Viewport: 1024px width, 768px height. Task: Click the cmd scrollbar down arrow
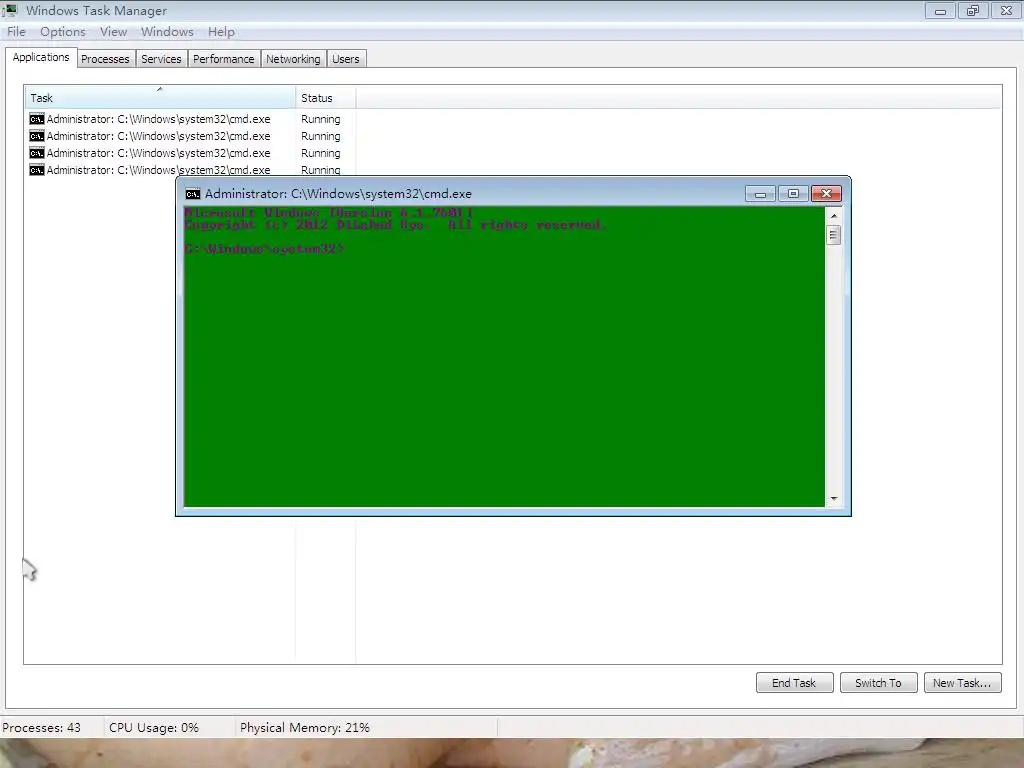833,498
